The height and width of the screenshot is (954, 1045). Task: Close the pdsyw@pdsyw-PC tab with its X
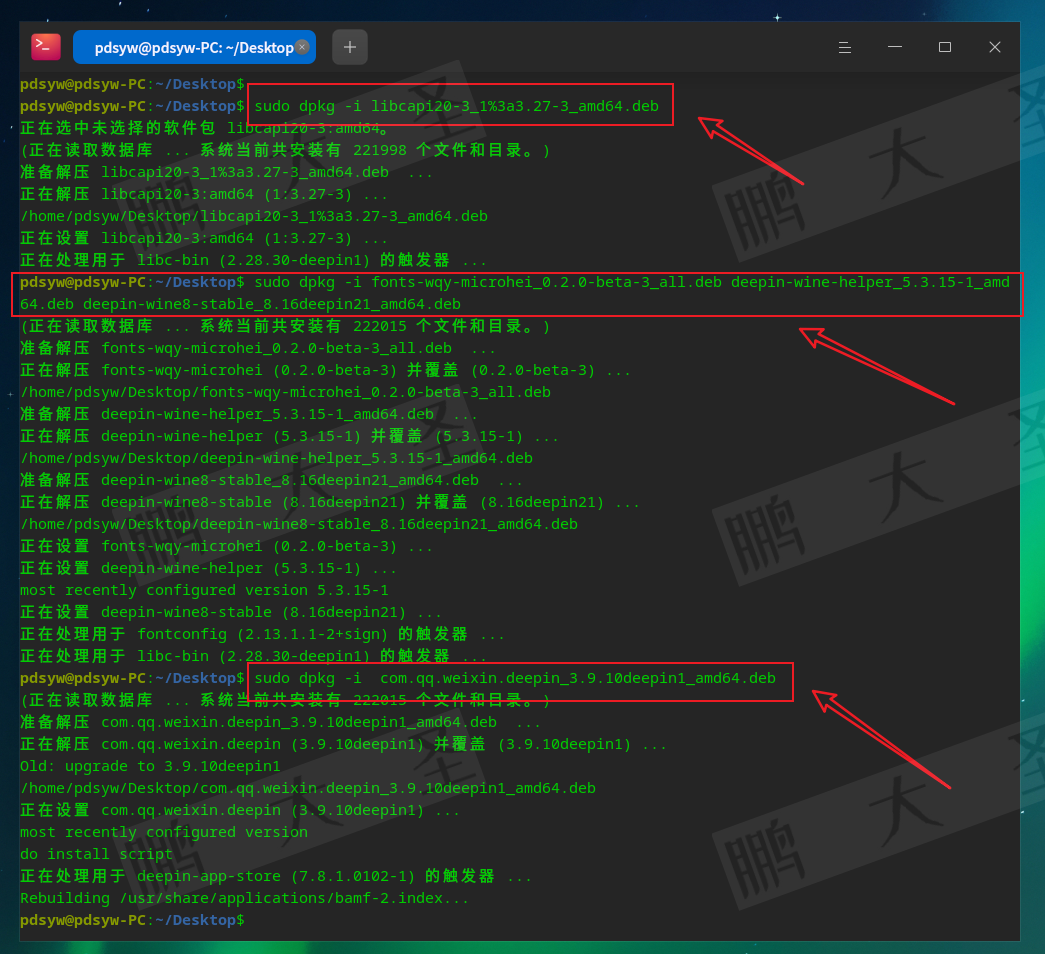pyautogui.click(x=302, y=46)
